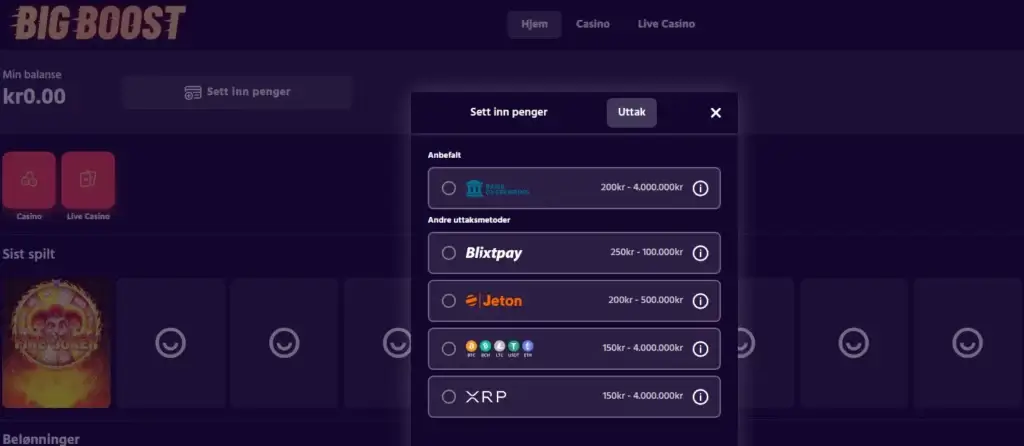This screenshot has width=1024, height=446.
Task: Click the XRP logo
Action: 486,396
